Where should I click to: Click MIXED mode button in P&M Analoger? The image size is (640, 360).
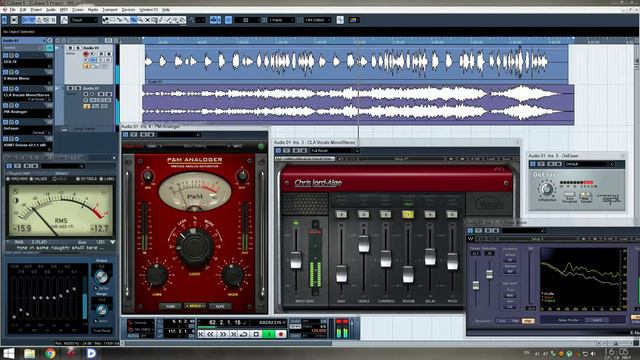(195, 306)
